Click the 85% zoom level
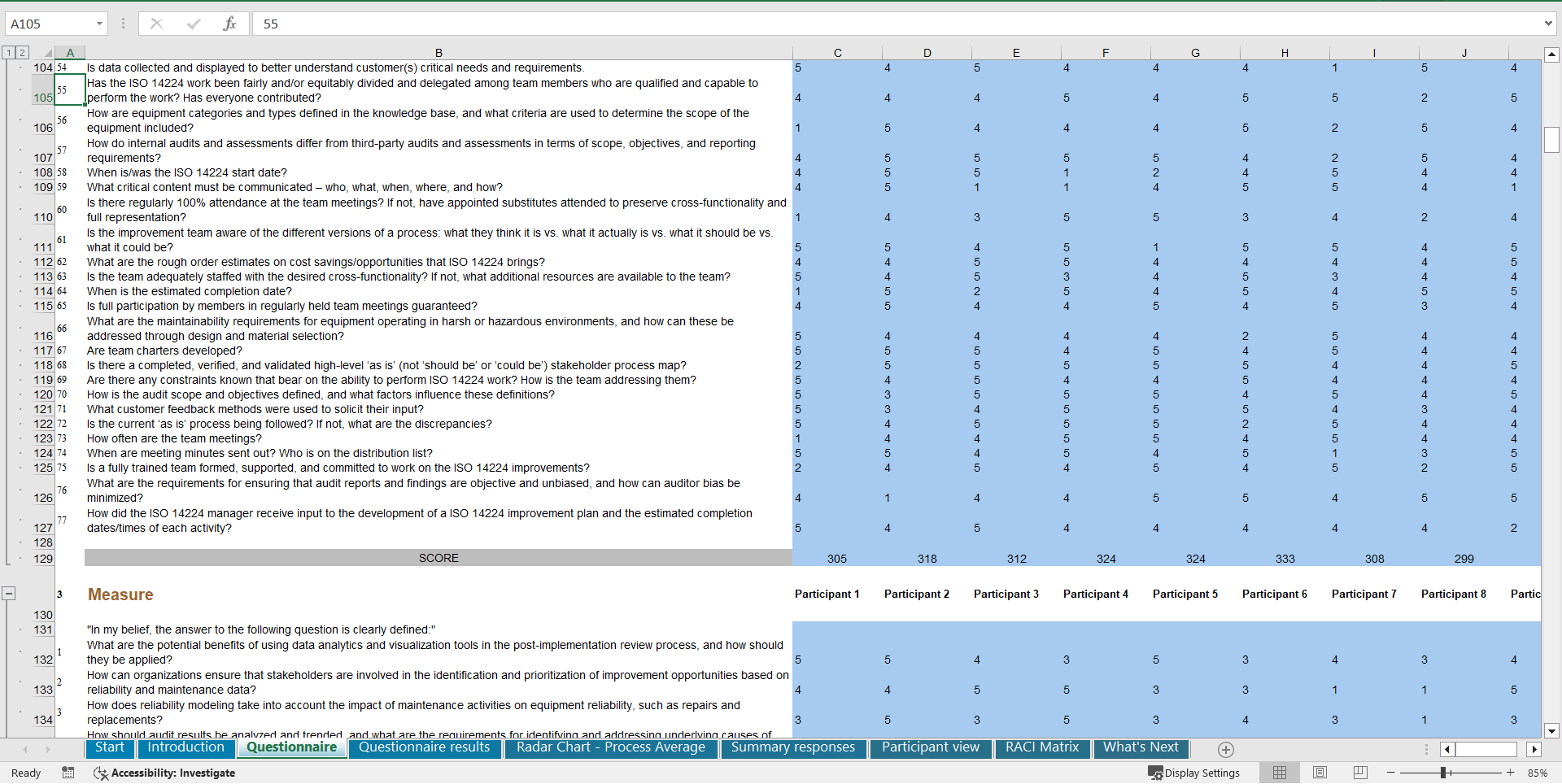This screenshot has width=1562, height=784. point(1537,773)
